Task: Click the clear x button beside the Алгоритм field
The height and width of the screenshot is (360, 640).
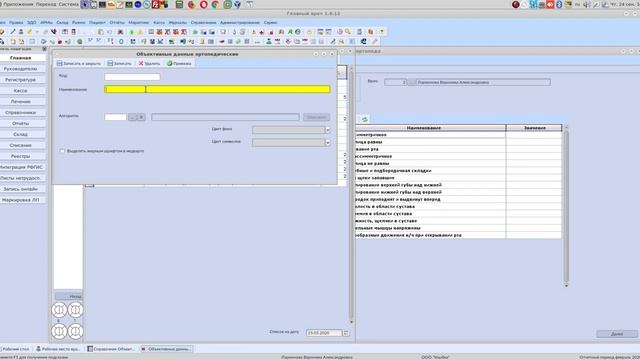Action: pyautogui.click(x=141, y=117)
